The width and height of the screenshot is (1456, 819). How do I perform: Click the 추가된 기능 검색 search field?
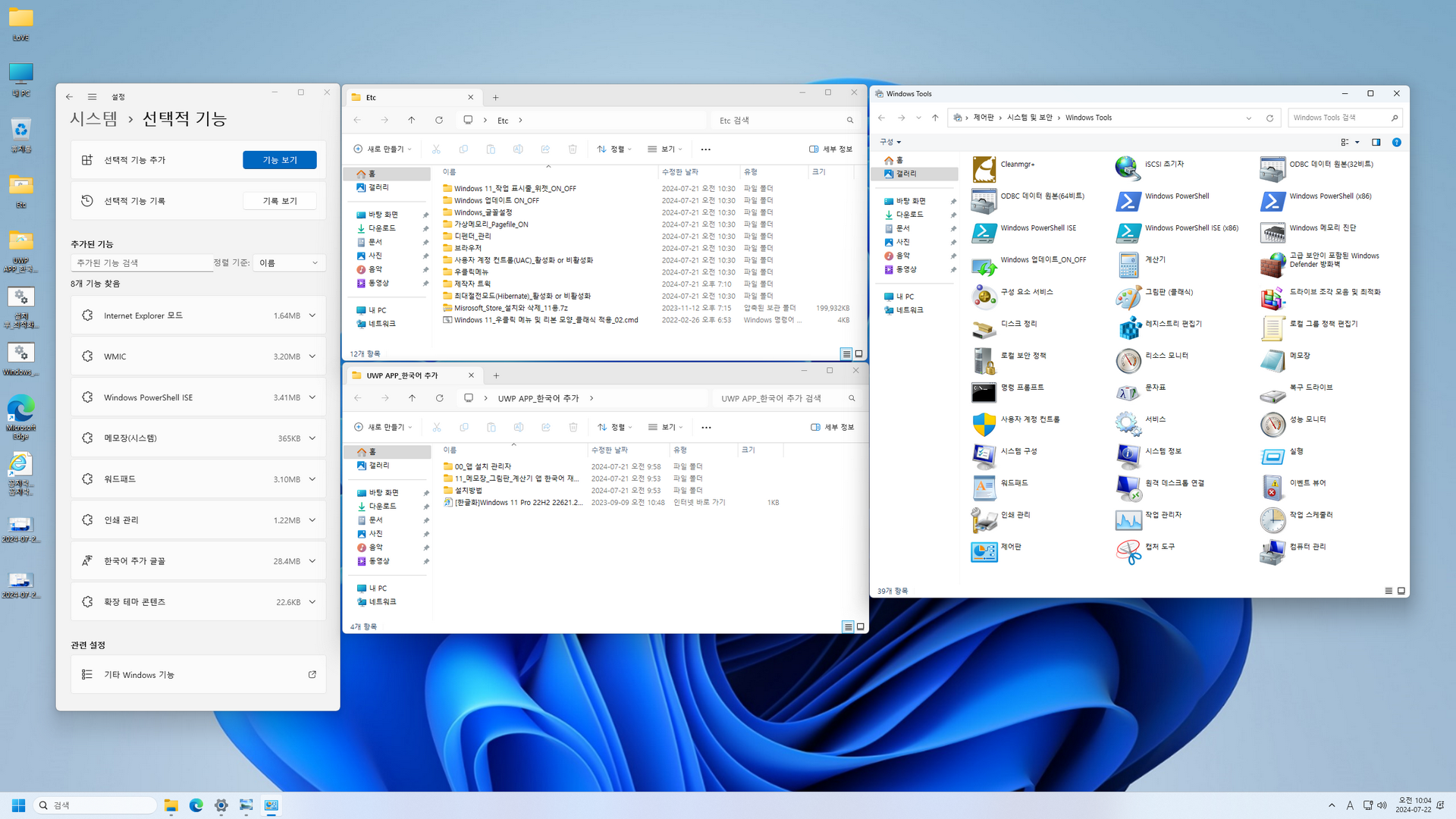point(141,262)
